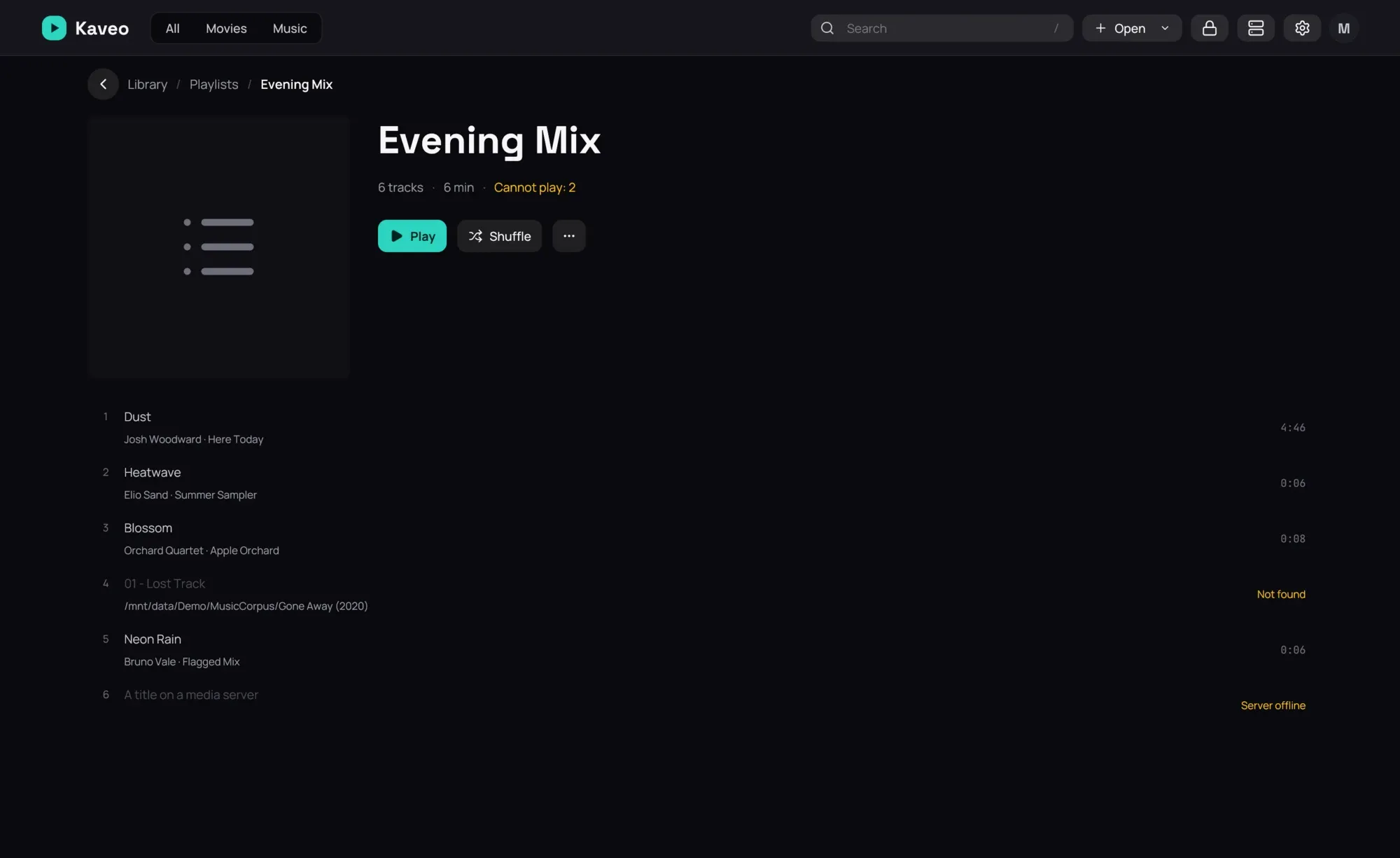This screenshot has height=858, width=1400.
Task: Open the three-dots more options button
Action: (568, 236)
